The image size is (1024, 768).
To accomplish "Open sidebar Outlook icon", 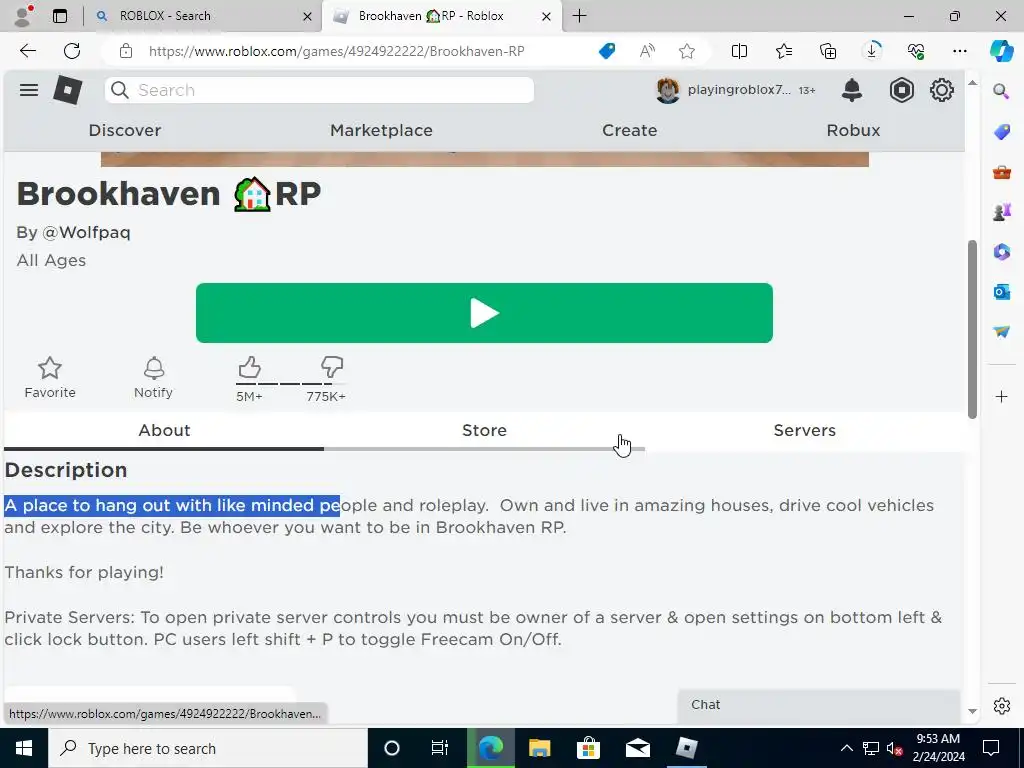I will pos(1001,292).
